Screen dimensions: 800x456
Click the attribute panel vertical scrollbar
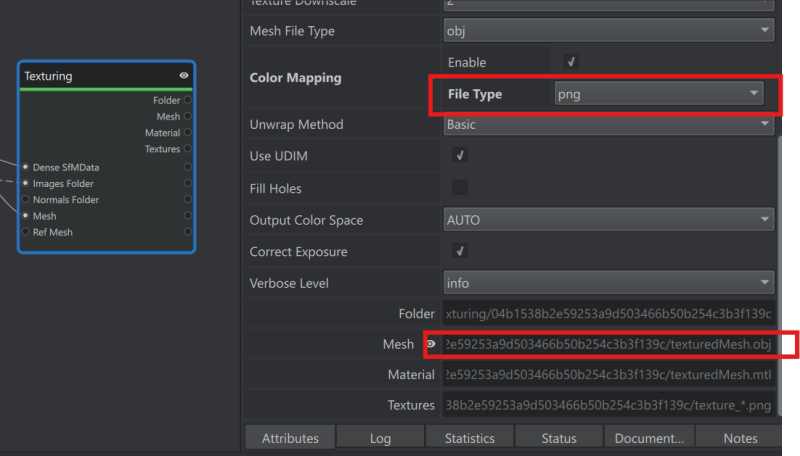tap(779, 275)
